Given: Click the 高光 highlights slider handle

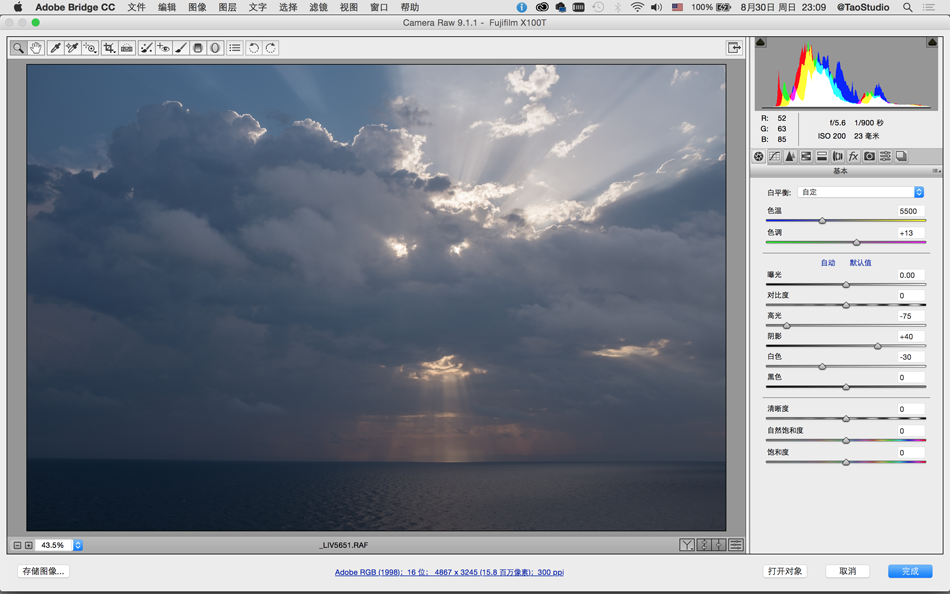Looking at the screenshot, I should pos(786,325).
